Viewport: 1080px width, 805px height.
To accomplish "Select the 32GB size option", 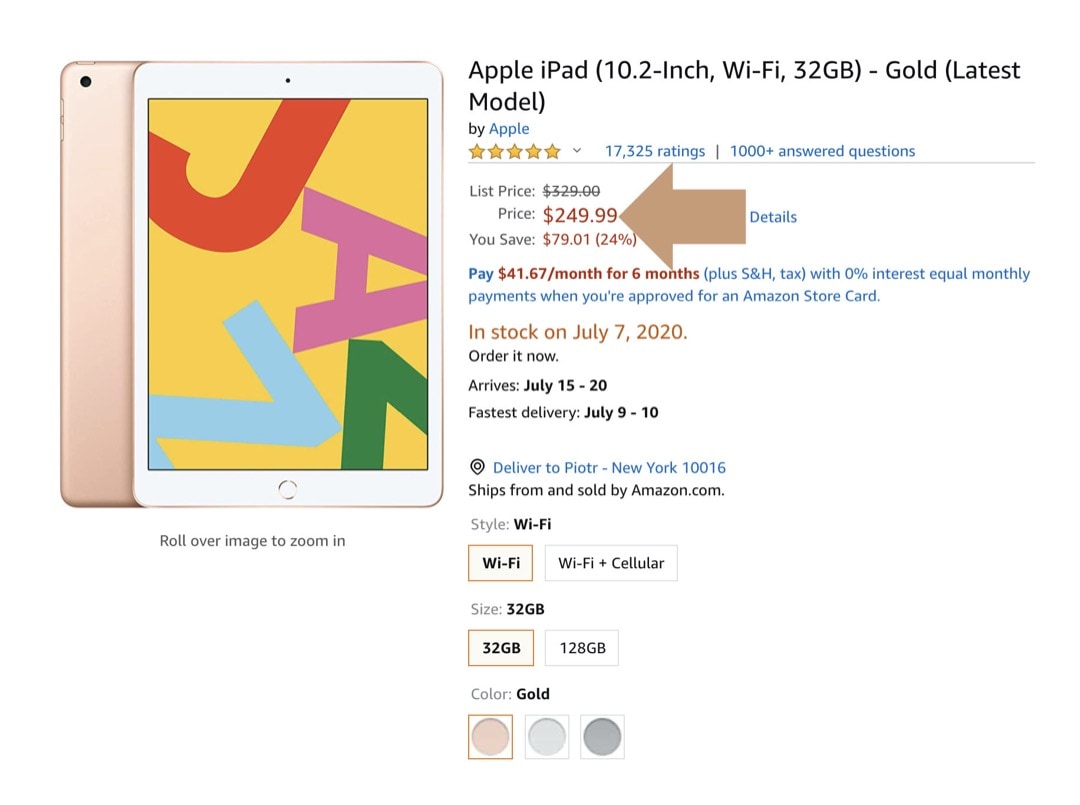I will coord(500,648).
